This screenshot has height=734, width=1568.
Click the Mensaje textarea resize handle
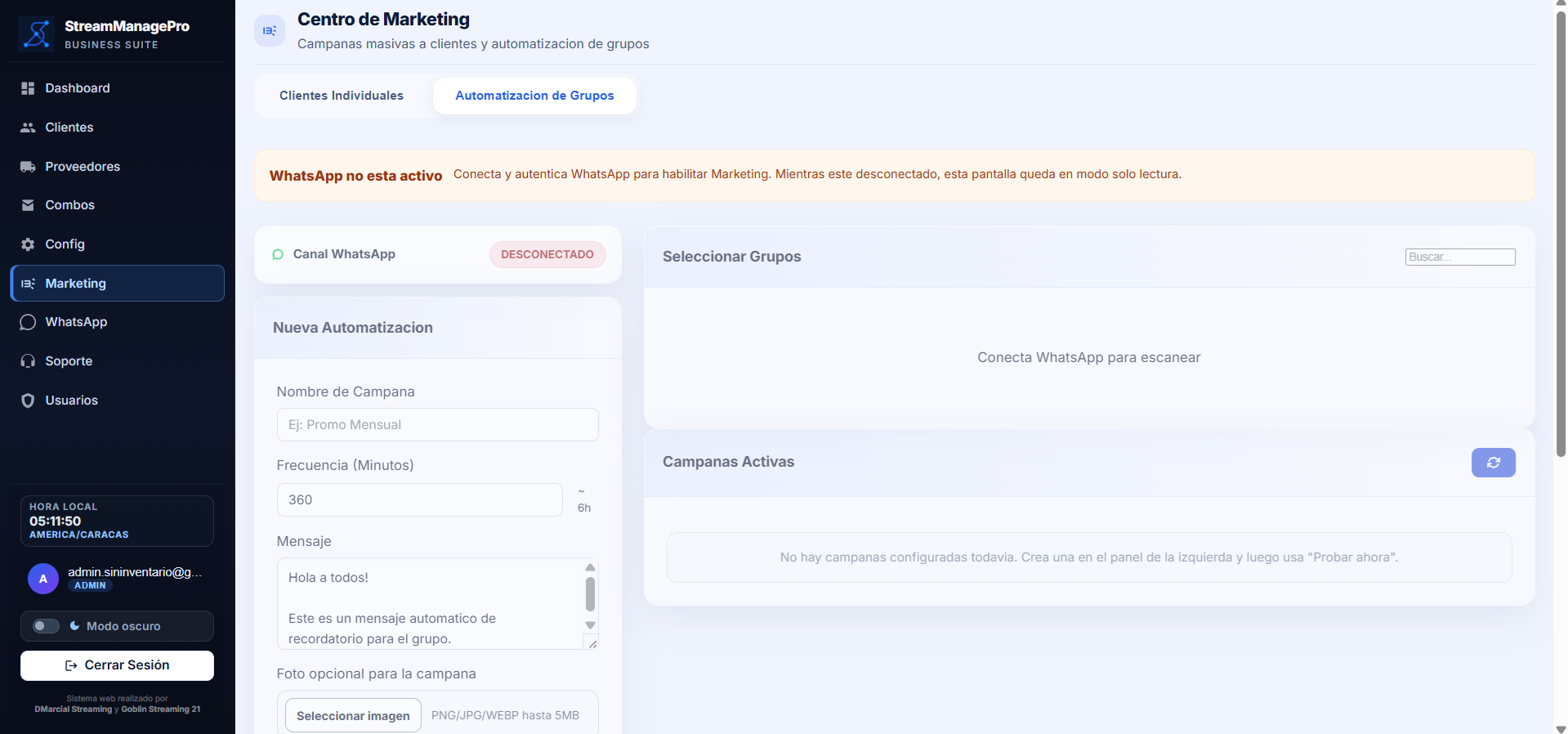(x=592, y=643)
